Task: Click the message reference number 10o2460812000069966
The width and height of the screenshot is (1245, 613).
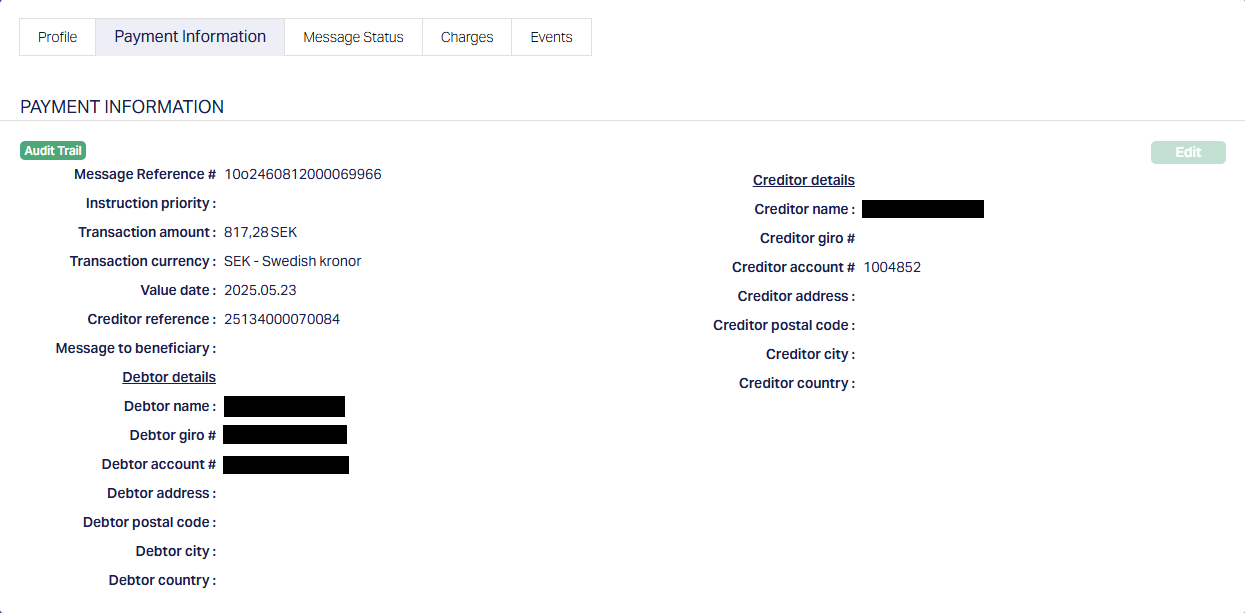Action: 302,174
